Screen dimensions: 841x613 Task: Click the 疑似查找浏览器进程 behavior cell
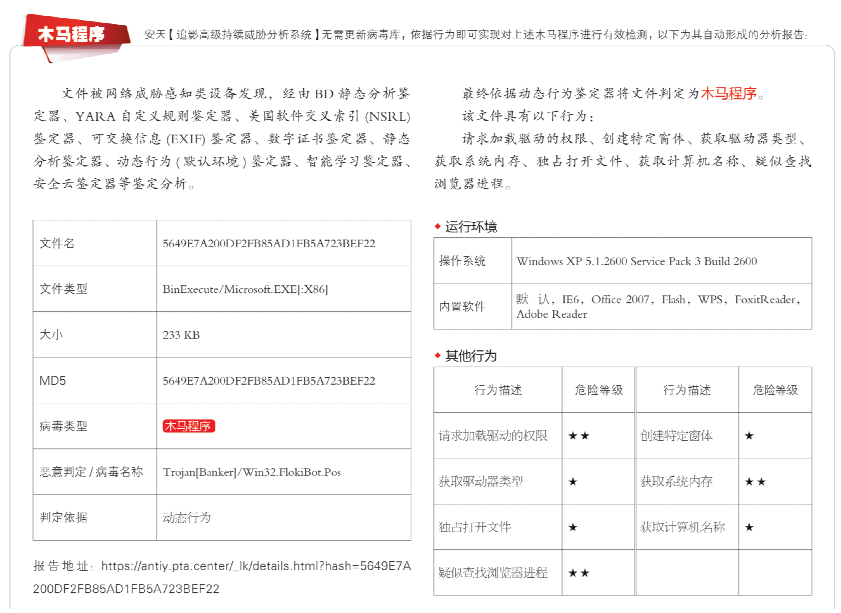(x=498, y=573)
